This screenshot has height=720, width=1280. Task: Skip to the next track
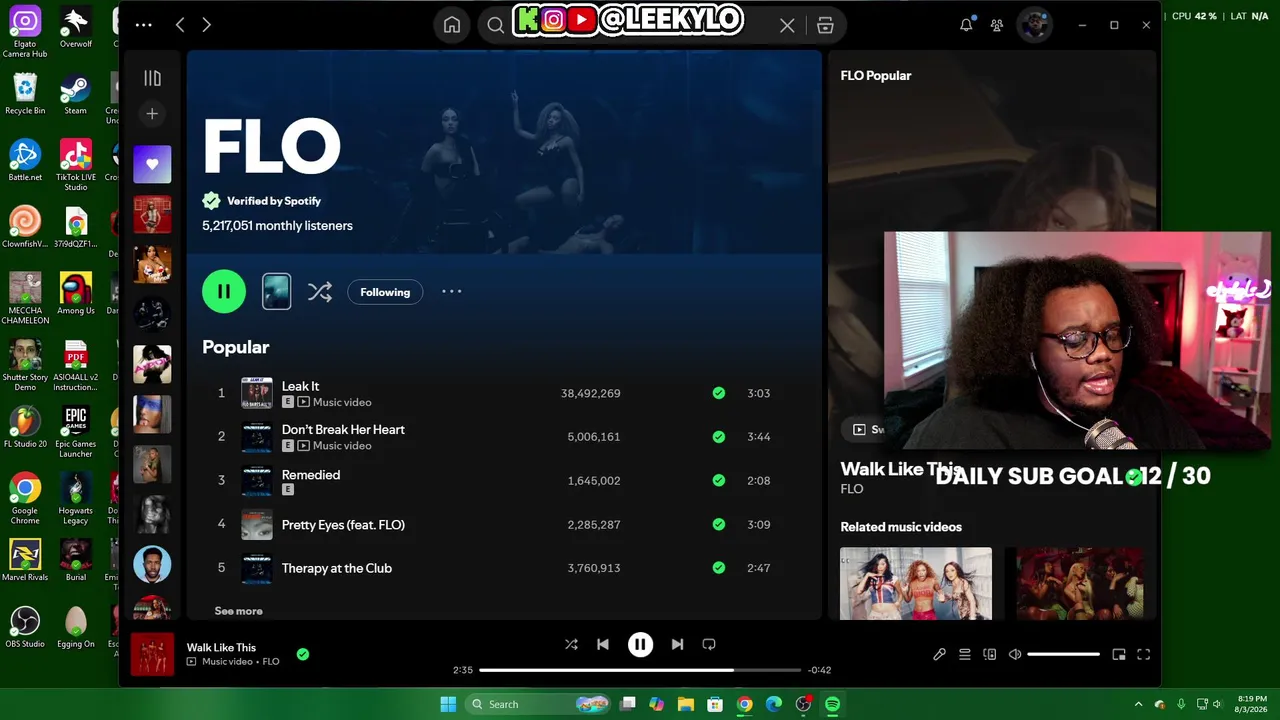tap(677, 645)
